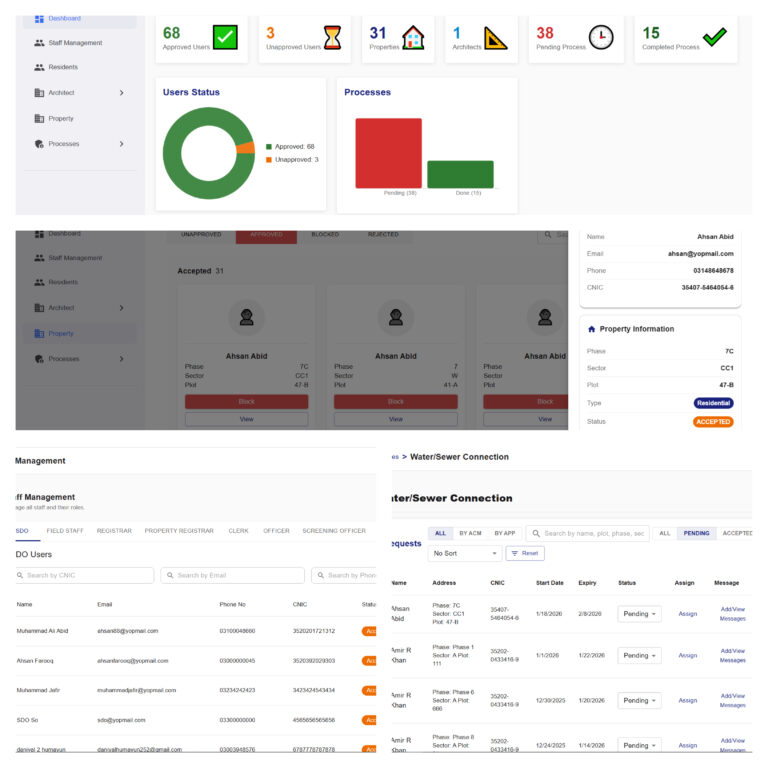Viewport: 768px width, 768px height.
Task: Click the magnifier icon in Search by CNIC
Action: [x=22, y=575]
